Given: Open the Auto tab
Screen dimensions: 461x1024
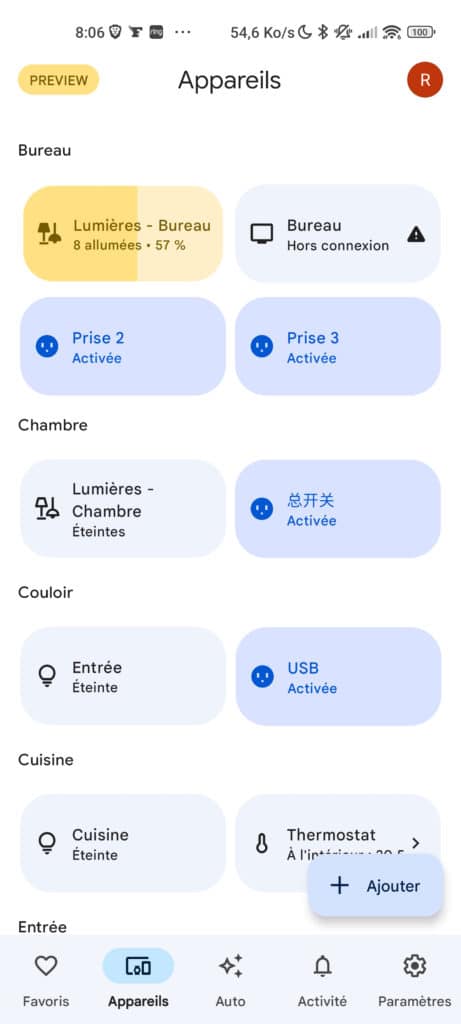Looking at the screenshot, I should 230,979.
